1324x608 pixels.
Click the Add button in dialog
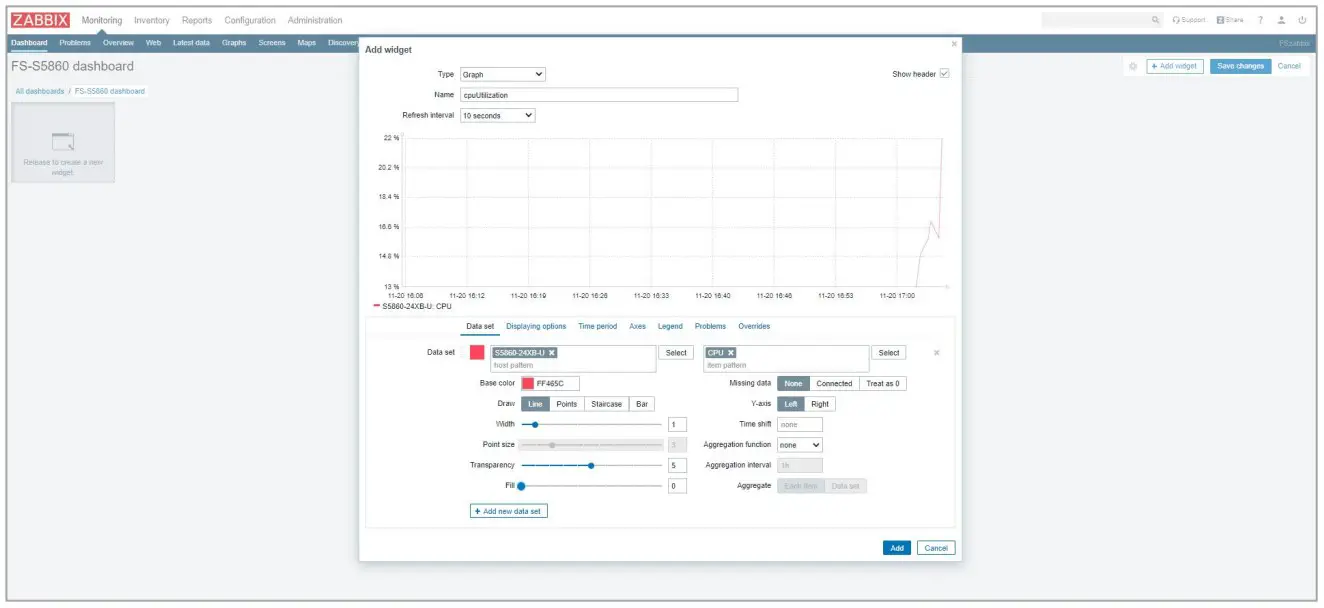coord(897,548)
